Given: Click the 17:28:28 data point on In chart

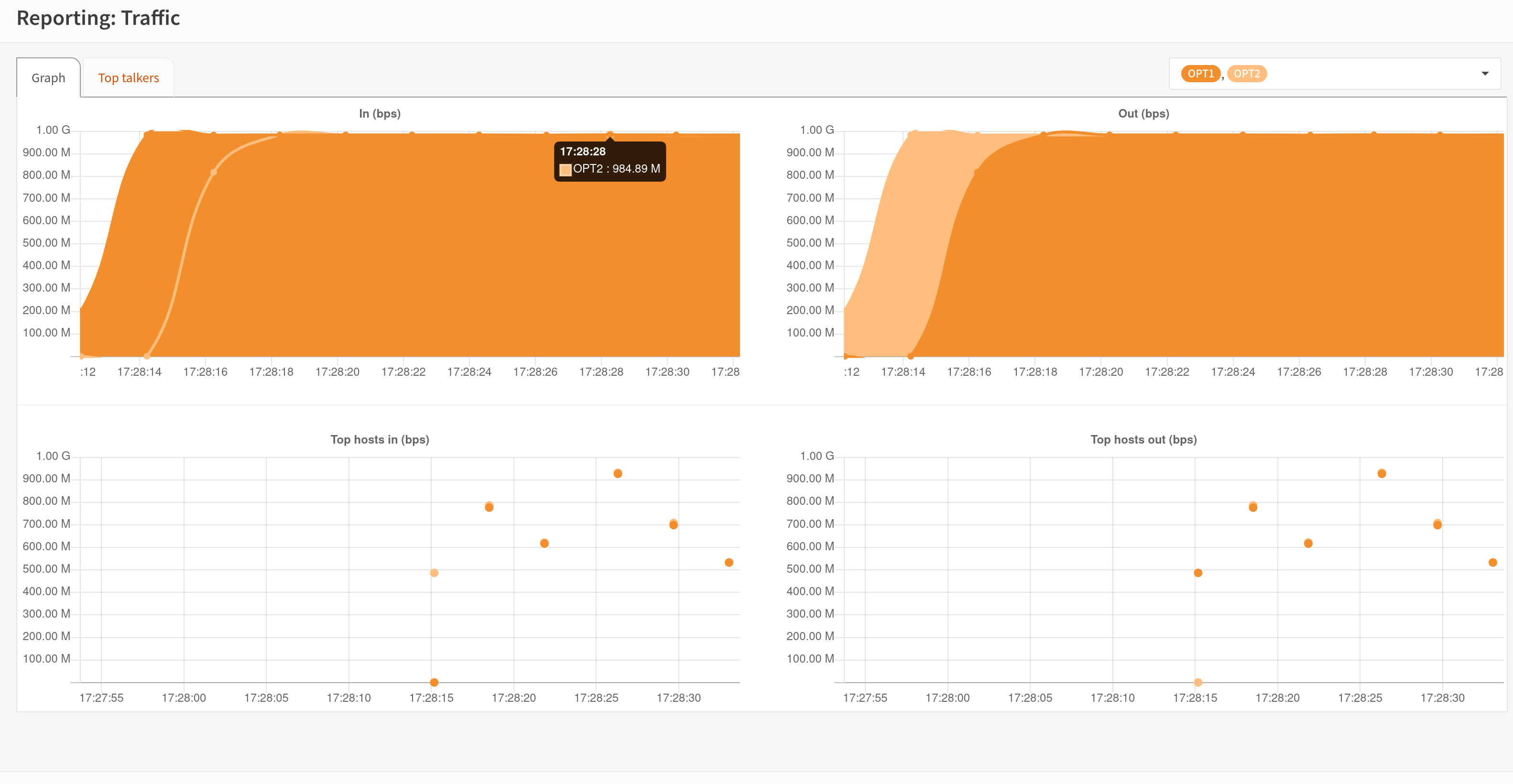Looking at the screenshot, I should (x=610, y=134).
